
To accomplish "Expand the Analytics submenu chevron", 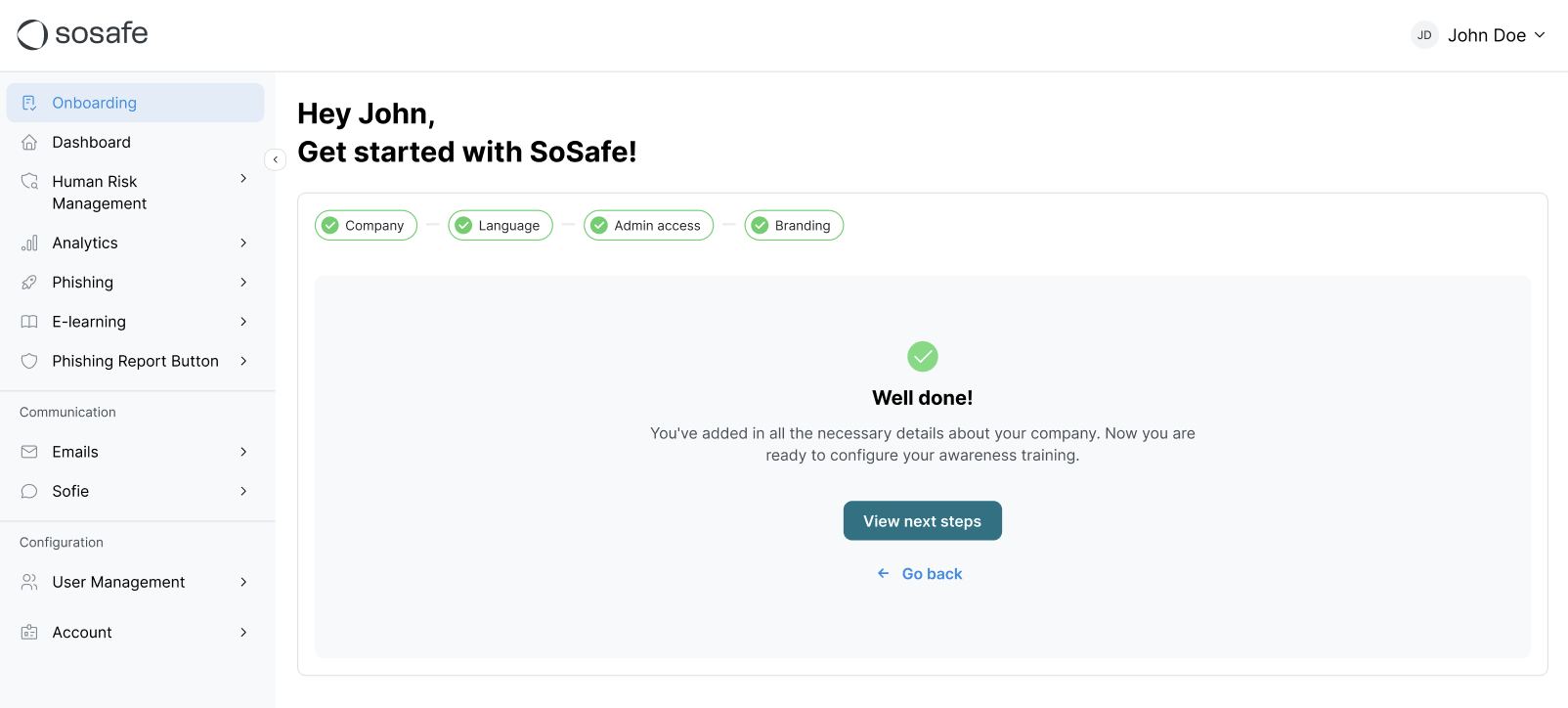I will click(243, 243).
